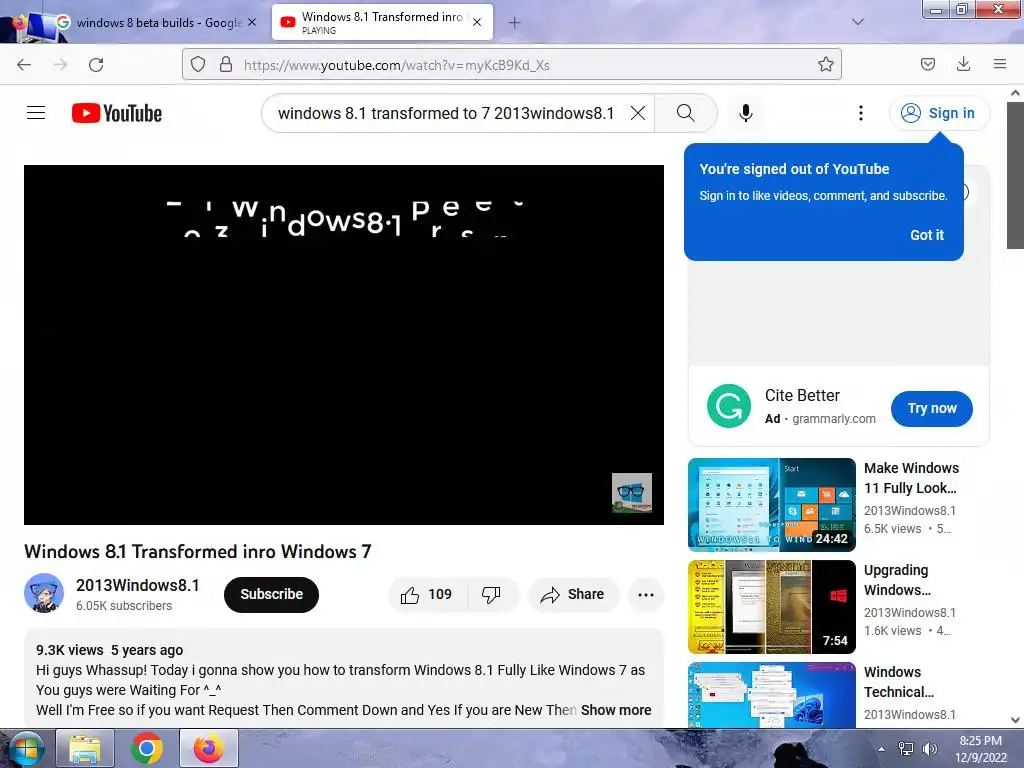
Task: Click the video title Windows 8.1 Transformed inro Windows 7
Action: point(198,552)
